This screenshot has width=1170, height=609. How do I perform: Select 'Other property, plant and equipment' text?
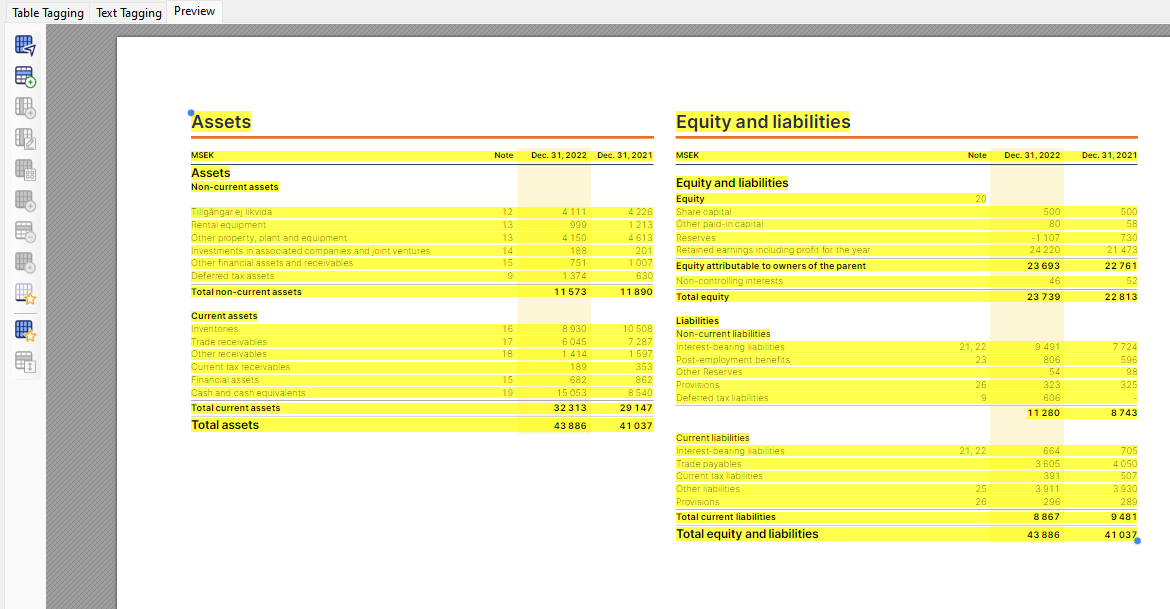269,238
